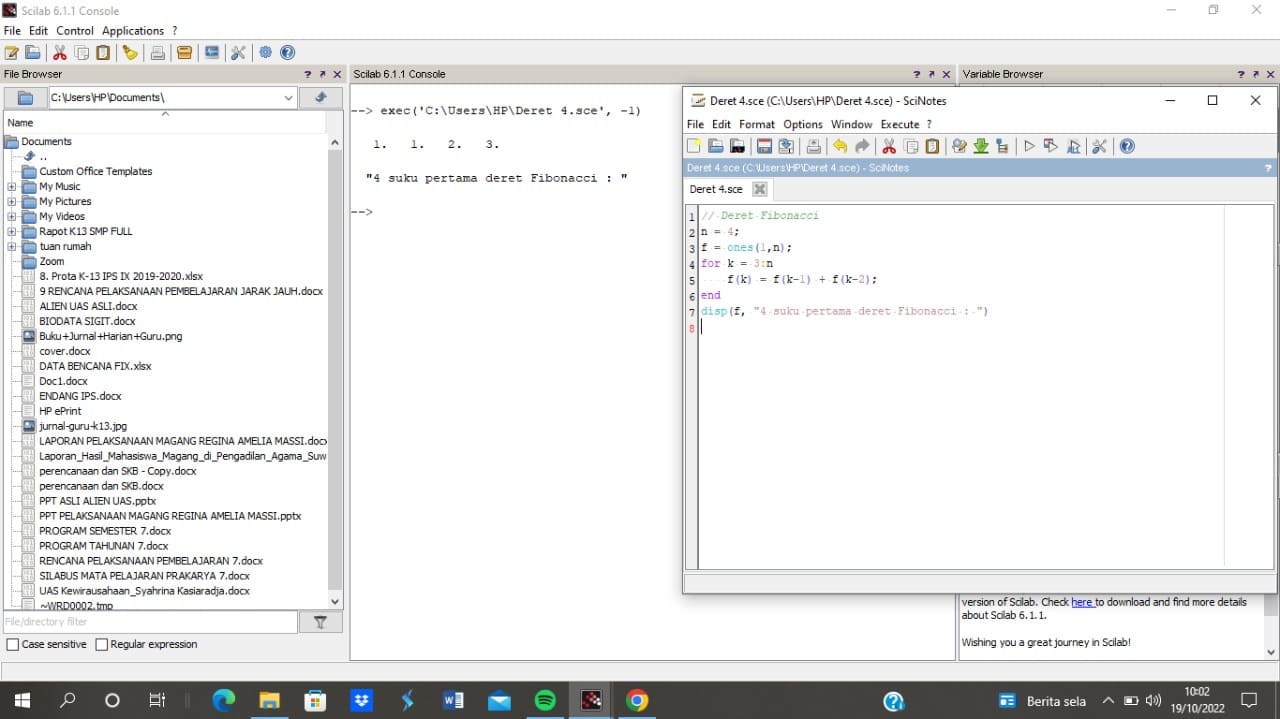This screenshot has width=1280, height=719.
Task: Undo the last edit in SciNotes
Action: 840,146
